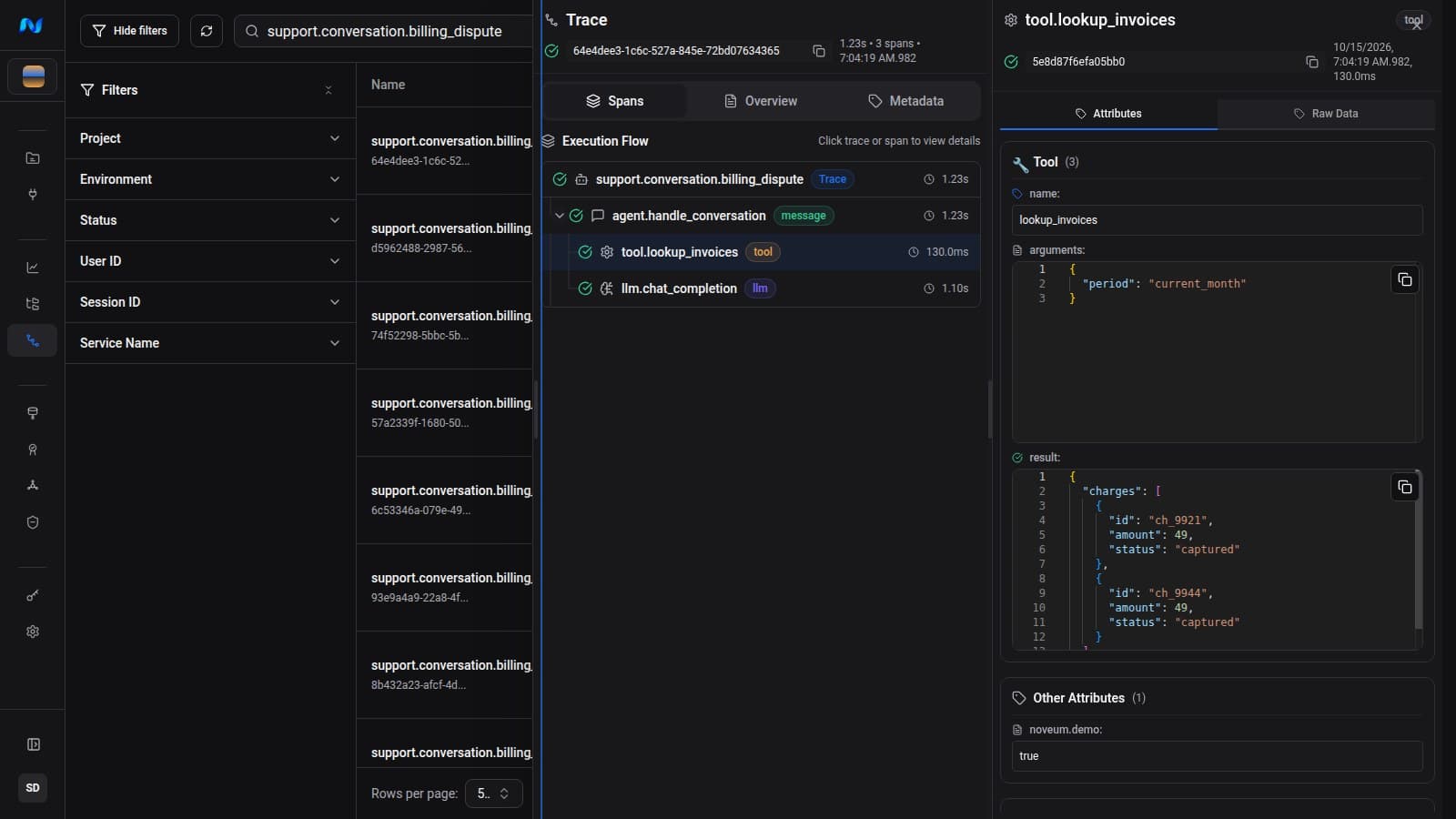Copy the result JSON
Image resolution: width=1456 pixels, height=819 pixels.
point(1405,487)
